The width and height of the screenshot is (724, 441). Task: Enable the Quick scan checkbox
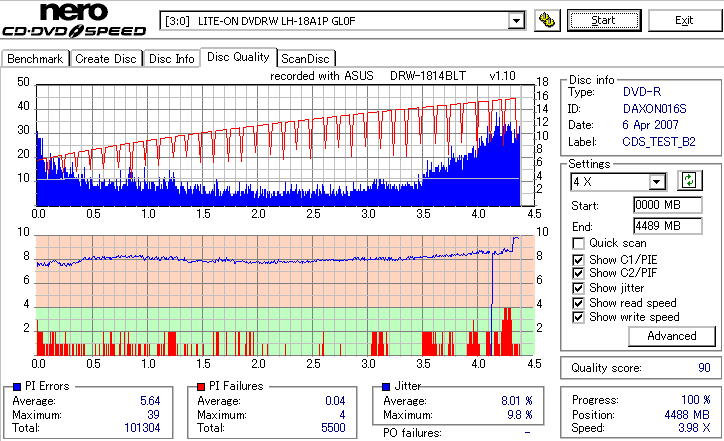[x=578, y=243]
